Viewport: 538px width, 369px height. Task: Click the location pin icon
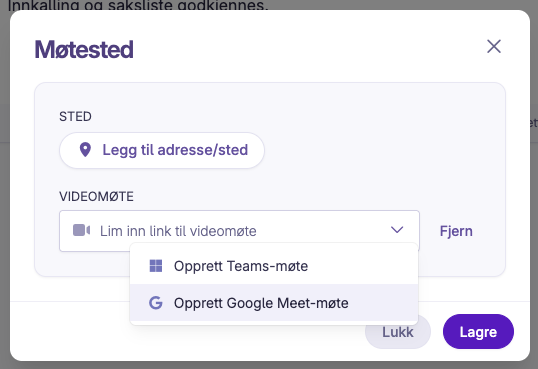coord(85,150)
